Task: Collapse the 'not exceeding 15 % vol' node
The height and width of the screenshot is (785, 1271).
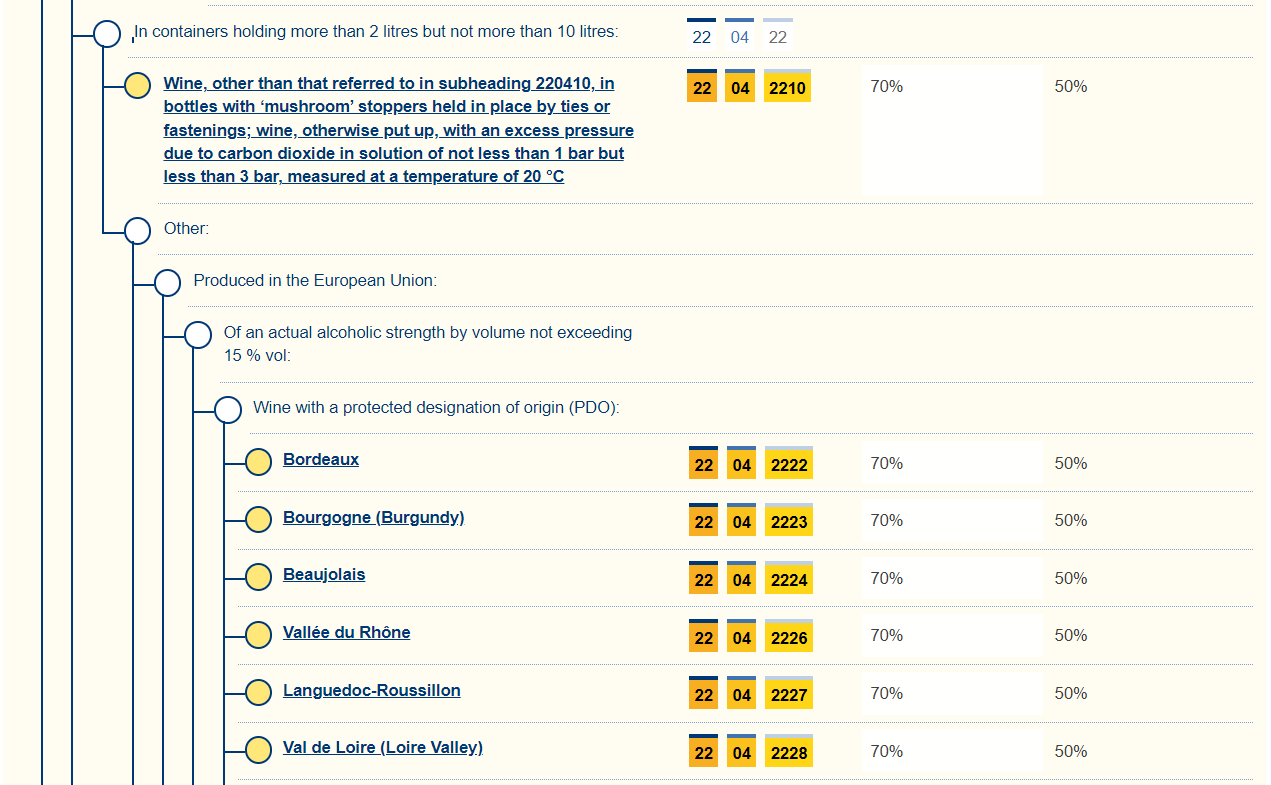Action: coord(198,334)
